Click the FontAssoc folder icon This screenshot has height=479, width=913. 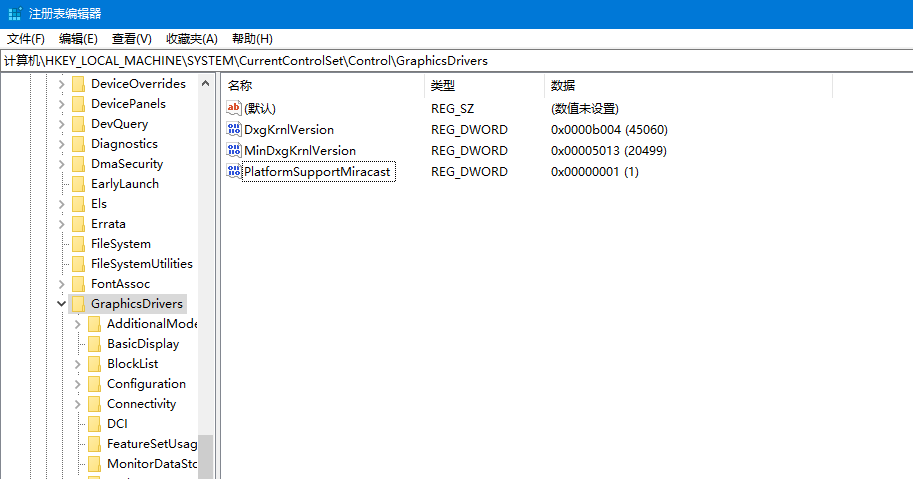[x=78, y=284]
